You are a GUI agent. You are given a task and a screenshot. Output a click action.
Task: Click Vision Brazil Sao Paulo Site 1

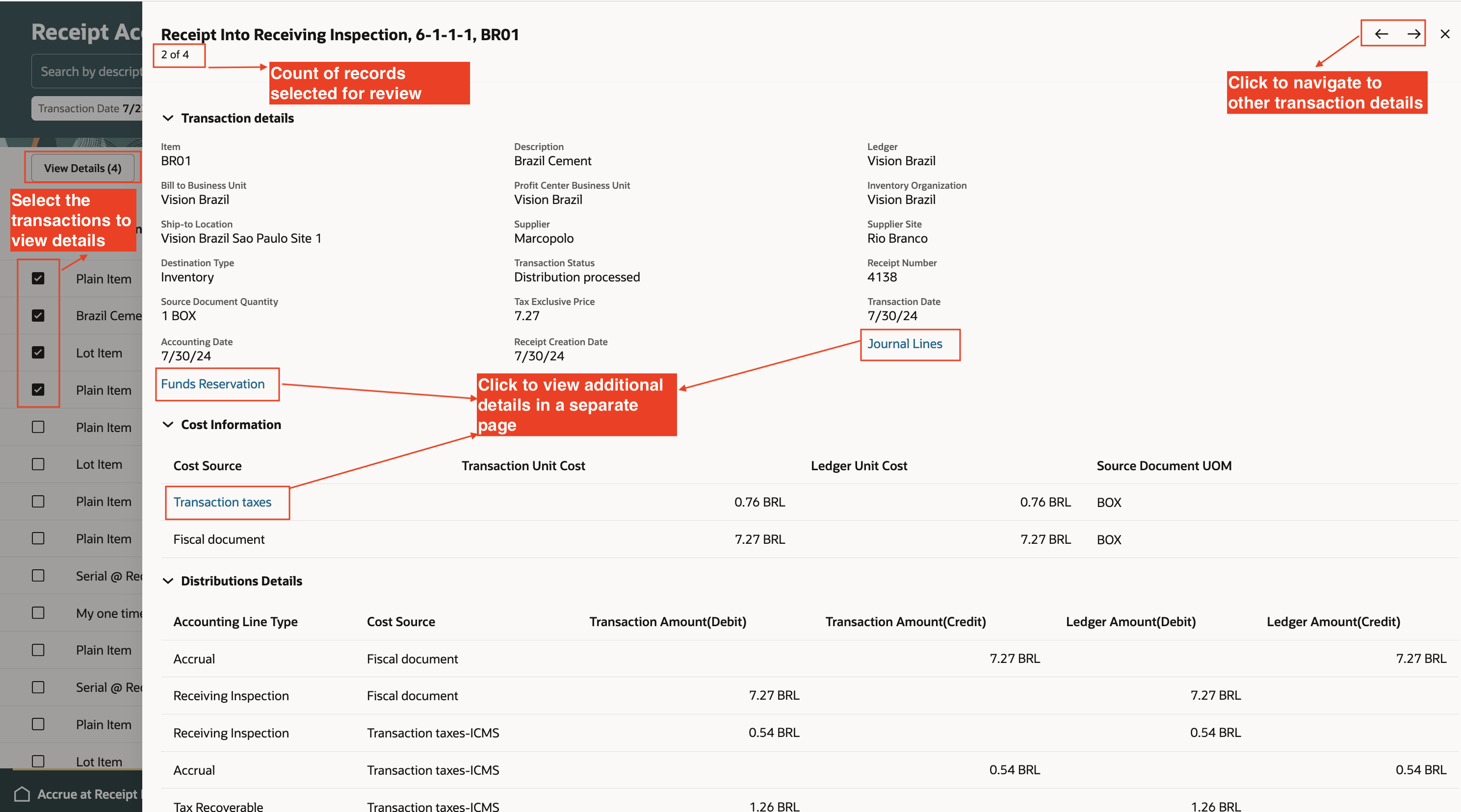241,238
